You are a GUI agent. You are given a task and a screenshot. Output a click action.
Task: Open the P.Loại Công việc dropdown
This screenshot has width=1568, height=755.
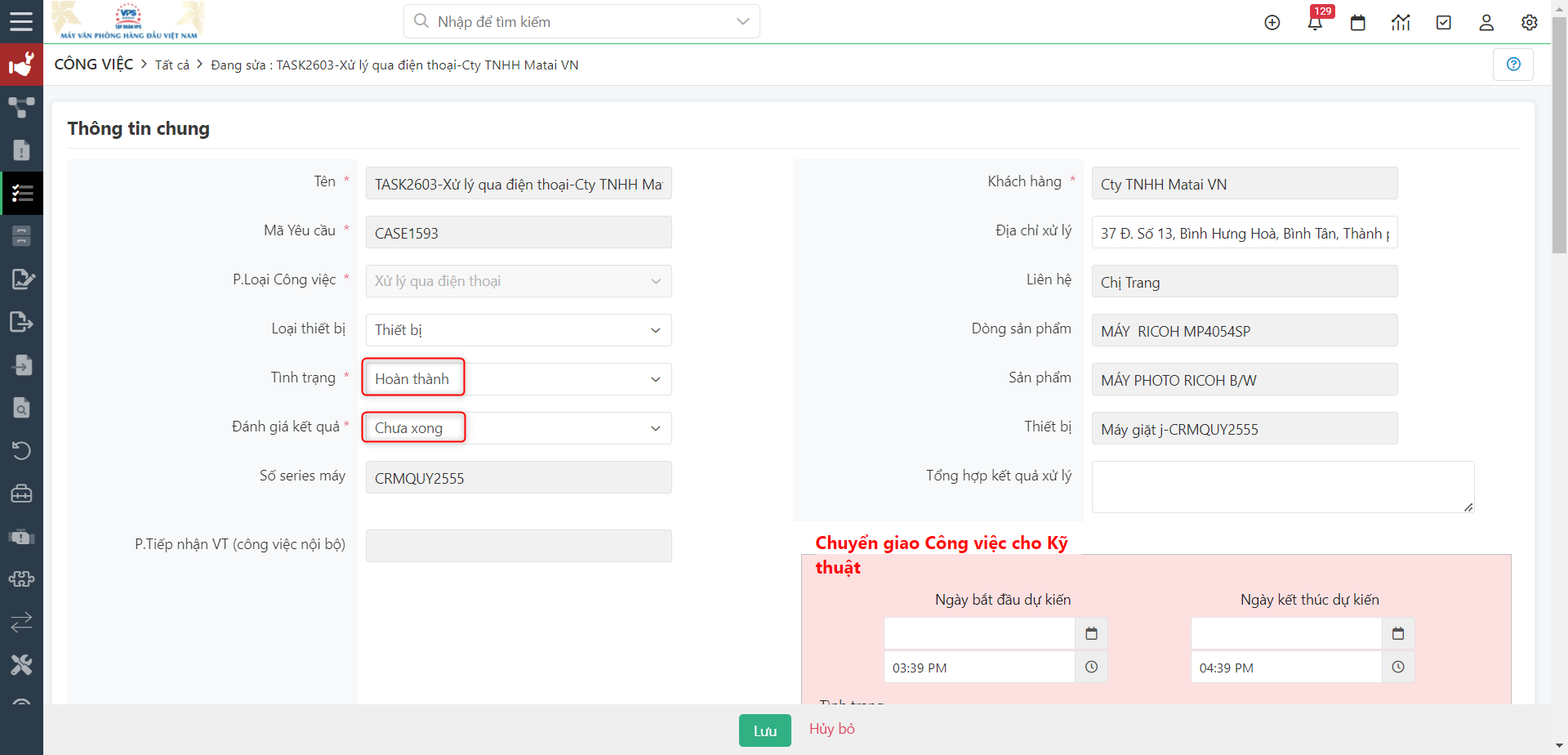[519, 281]
